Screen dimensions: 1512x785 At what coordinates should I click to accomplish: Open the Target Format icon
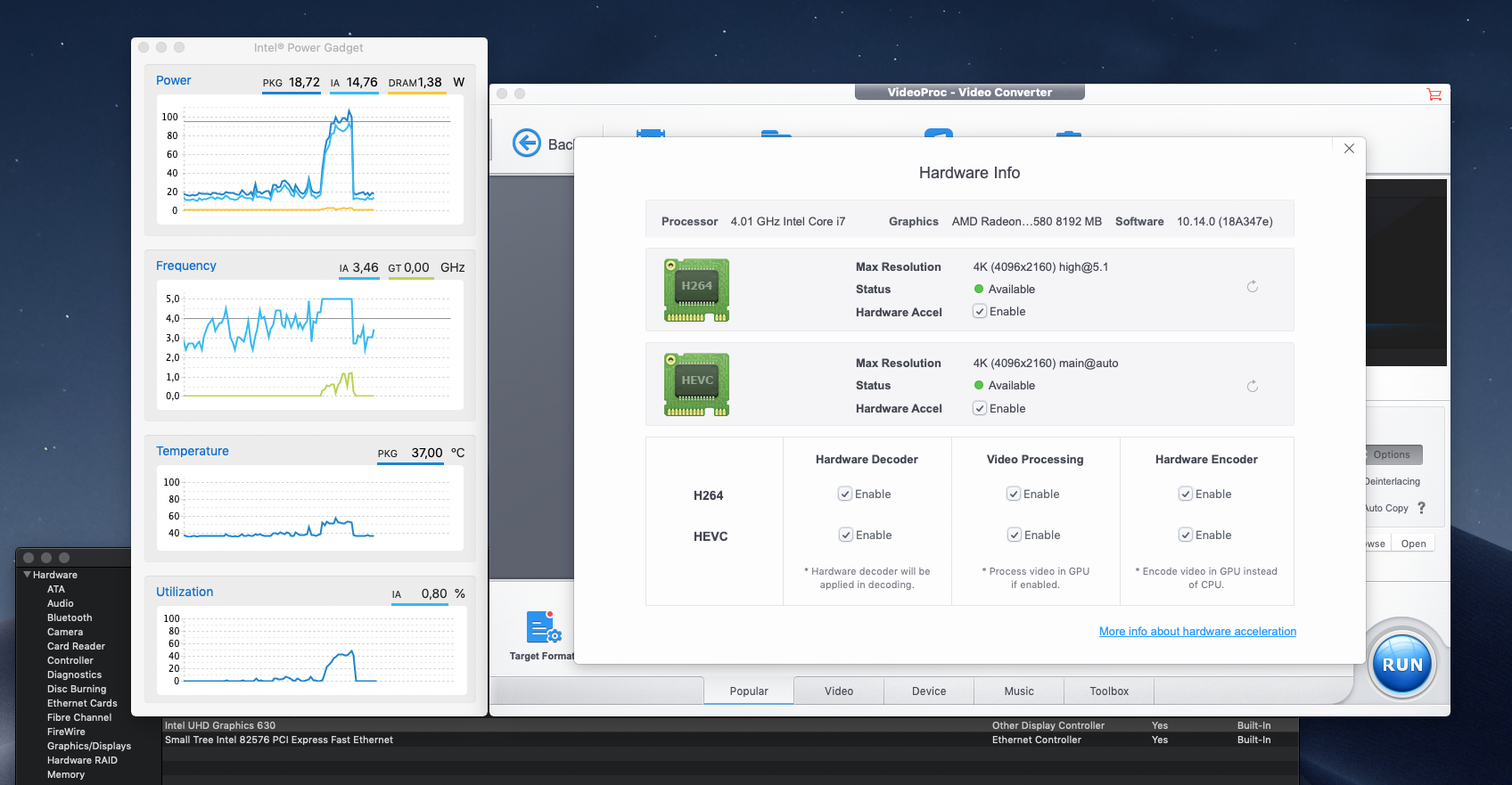tap(541, 627)
